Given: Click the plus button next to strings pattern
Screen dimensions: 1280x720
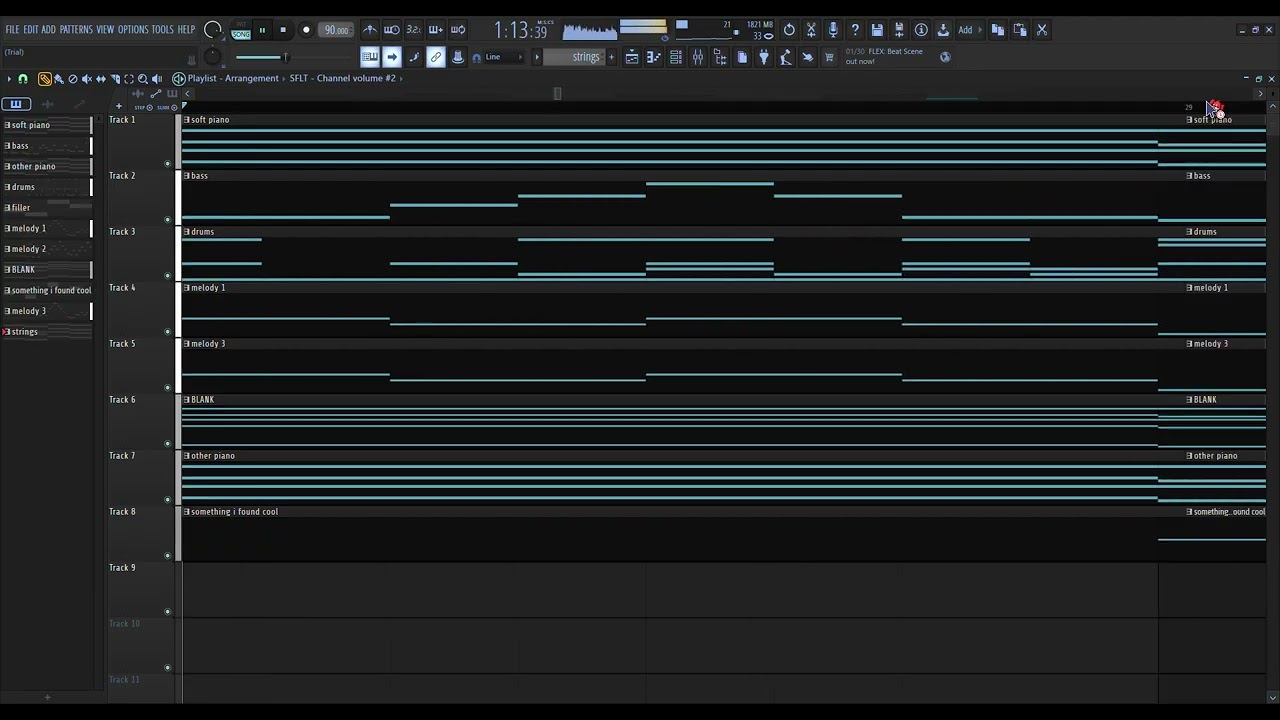Looking at the screenshot, I should (611, 57).
